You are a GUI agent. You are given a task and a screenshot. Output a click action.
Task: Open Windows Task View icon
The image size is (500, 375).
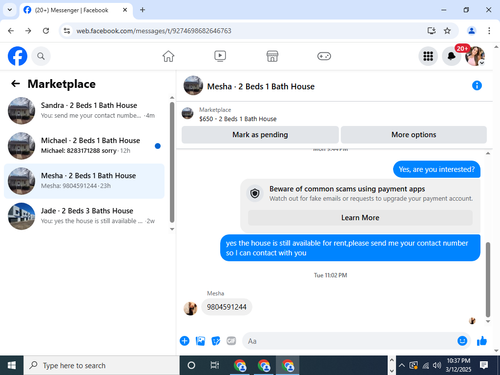click(215, 365)
